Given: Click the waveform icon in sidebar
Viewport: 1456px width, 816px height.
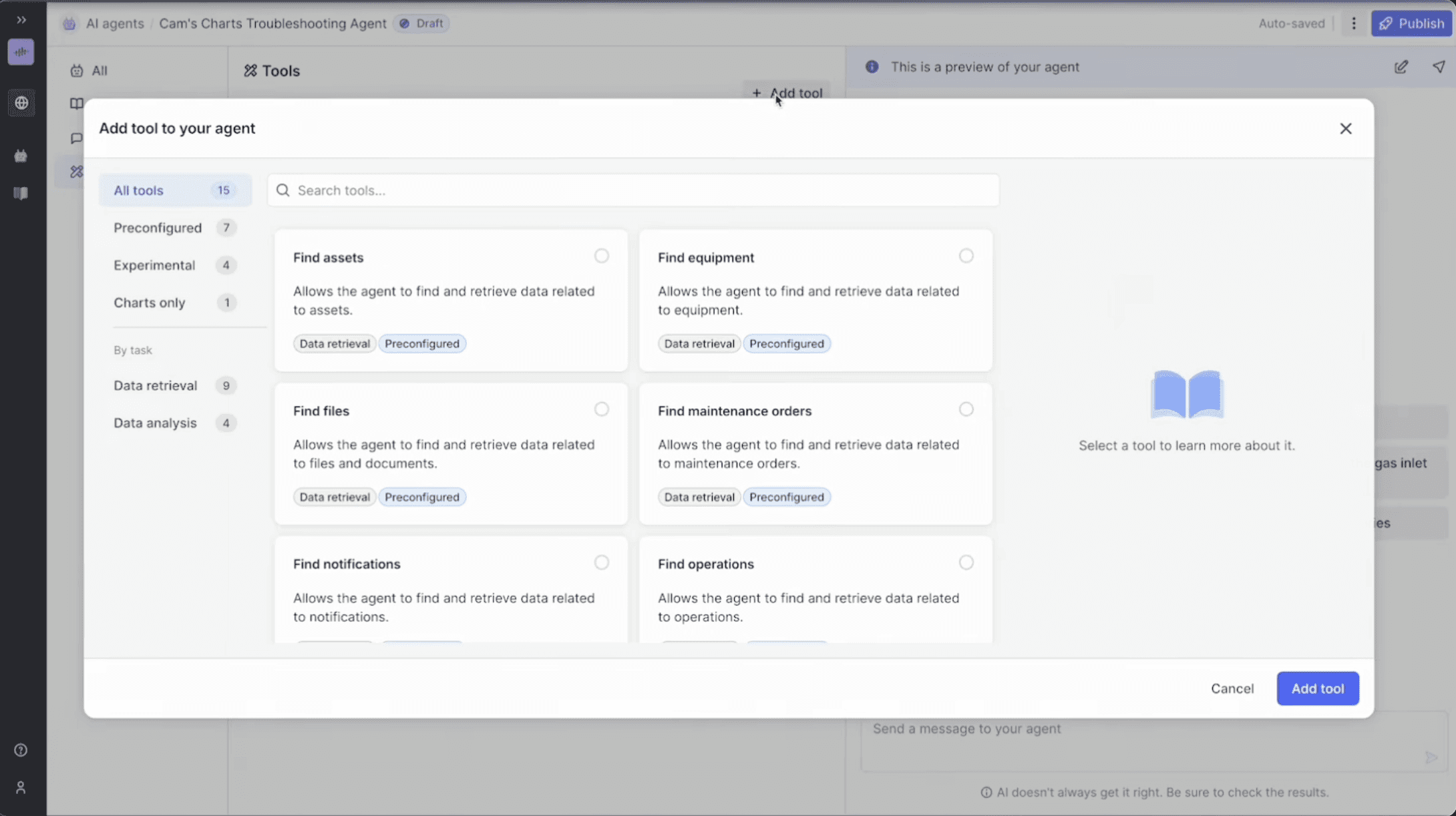Looking at the screenshot, I should click(x=21, y=51).
